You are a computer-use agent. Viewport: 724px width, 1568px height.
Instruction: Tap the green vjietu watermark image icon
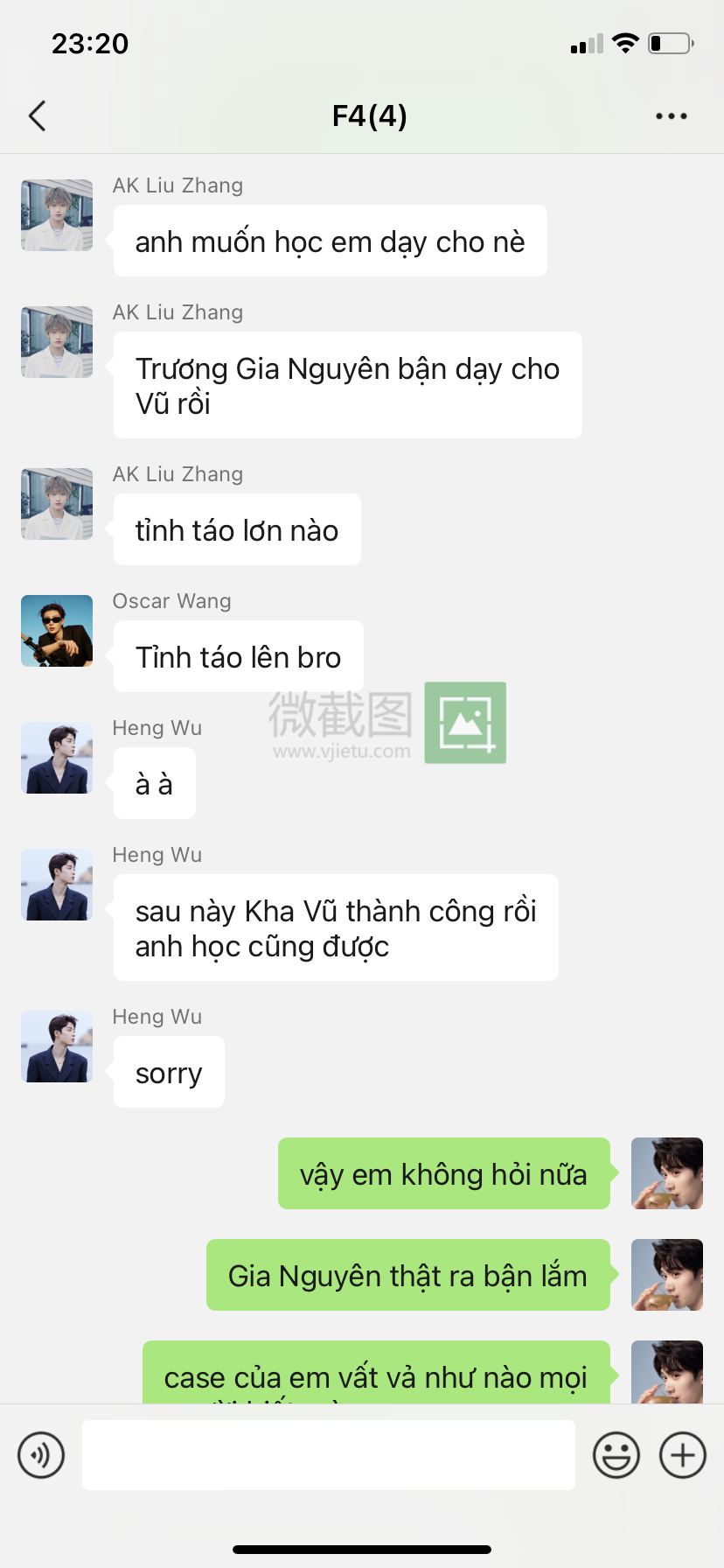click(465, 723)
